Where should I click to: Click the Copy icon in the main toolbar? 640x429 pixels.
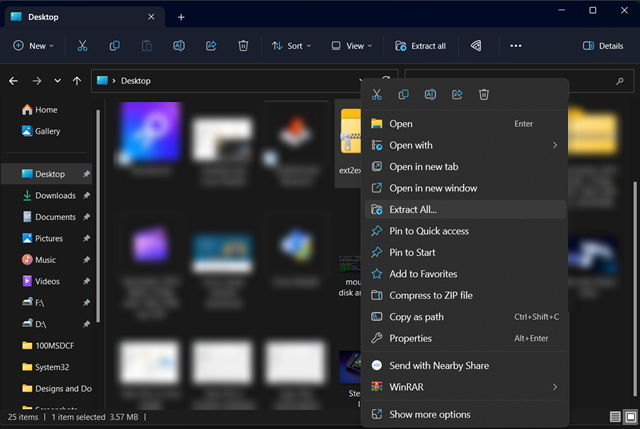pyautogui.click(x=115, y=46)
